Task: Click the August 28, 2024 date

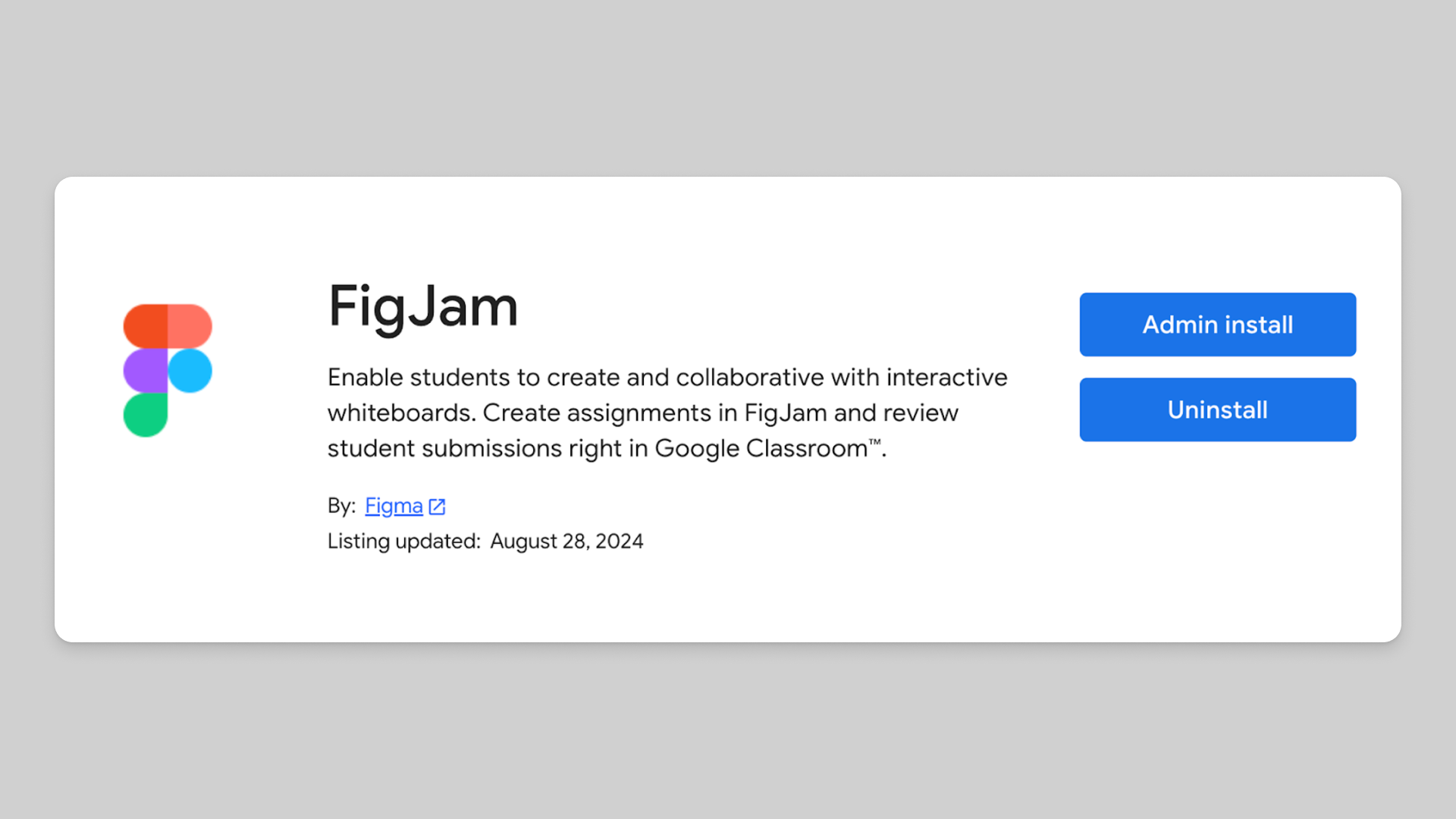Action: pyautogui.click(x=566, y=541)
